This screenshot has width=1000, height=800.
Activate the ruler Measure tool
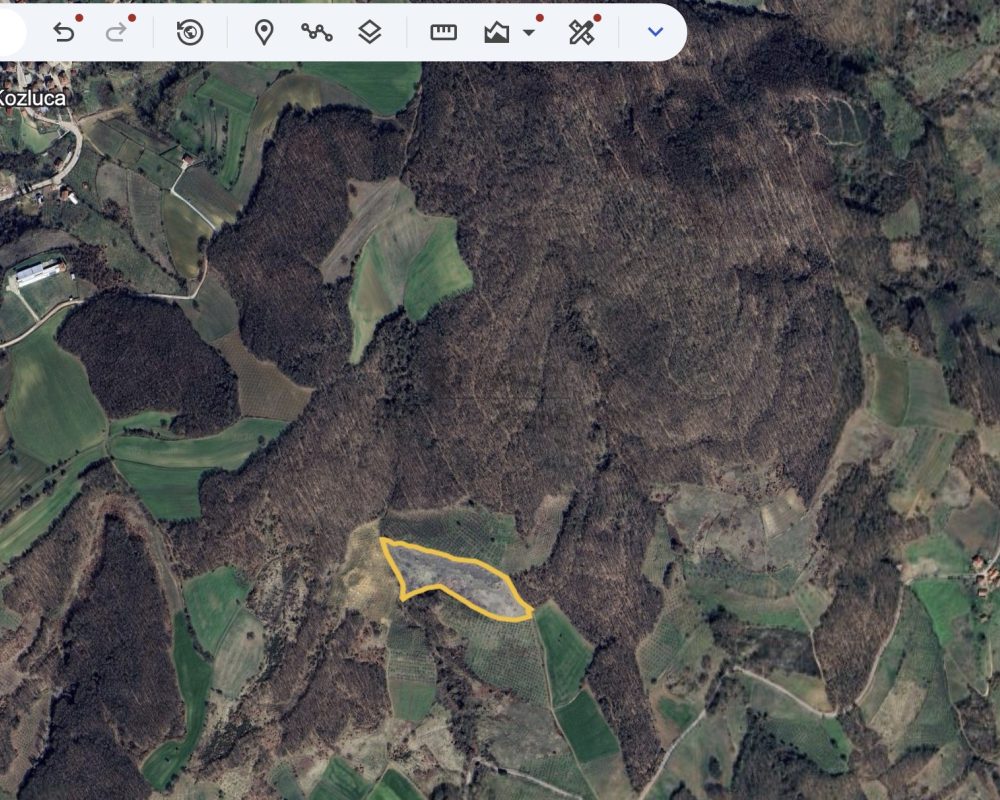[443, 32]
